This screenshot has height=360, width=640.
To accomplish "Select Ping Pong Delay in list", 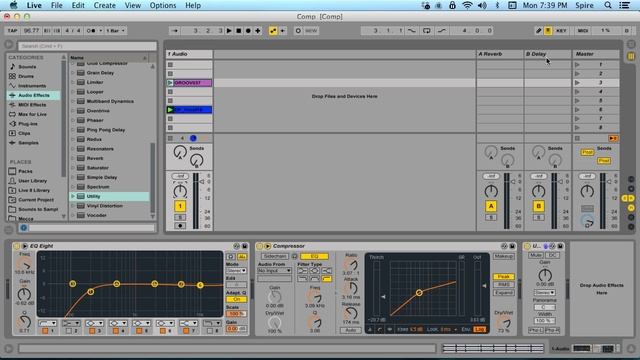I will pos(106,130).
